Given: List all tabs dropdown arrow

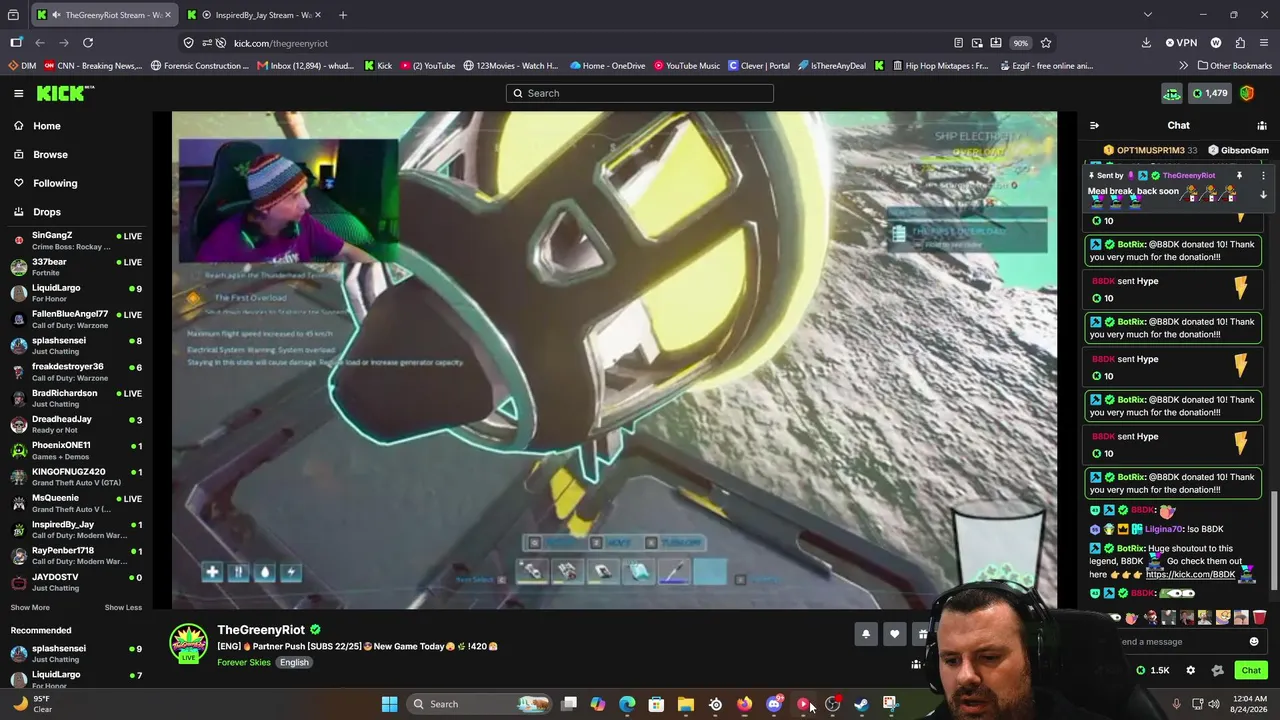Looking at the screenshot, I should tap(1148, 15).
